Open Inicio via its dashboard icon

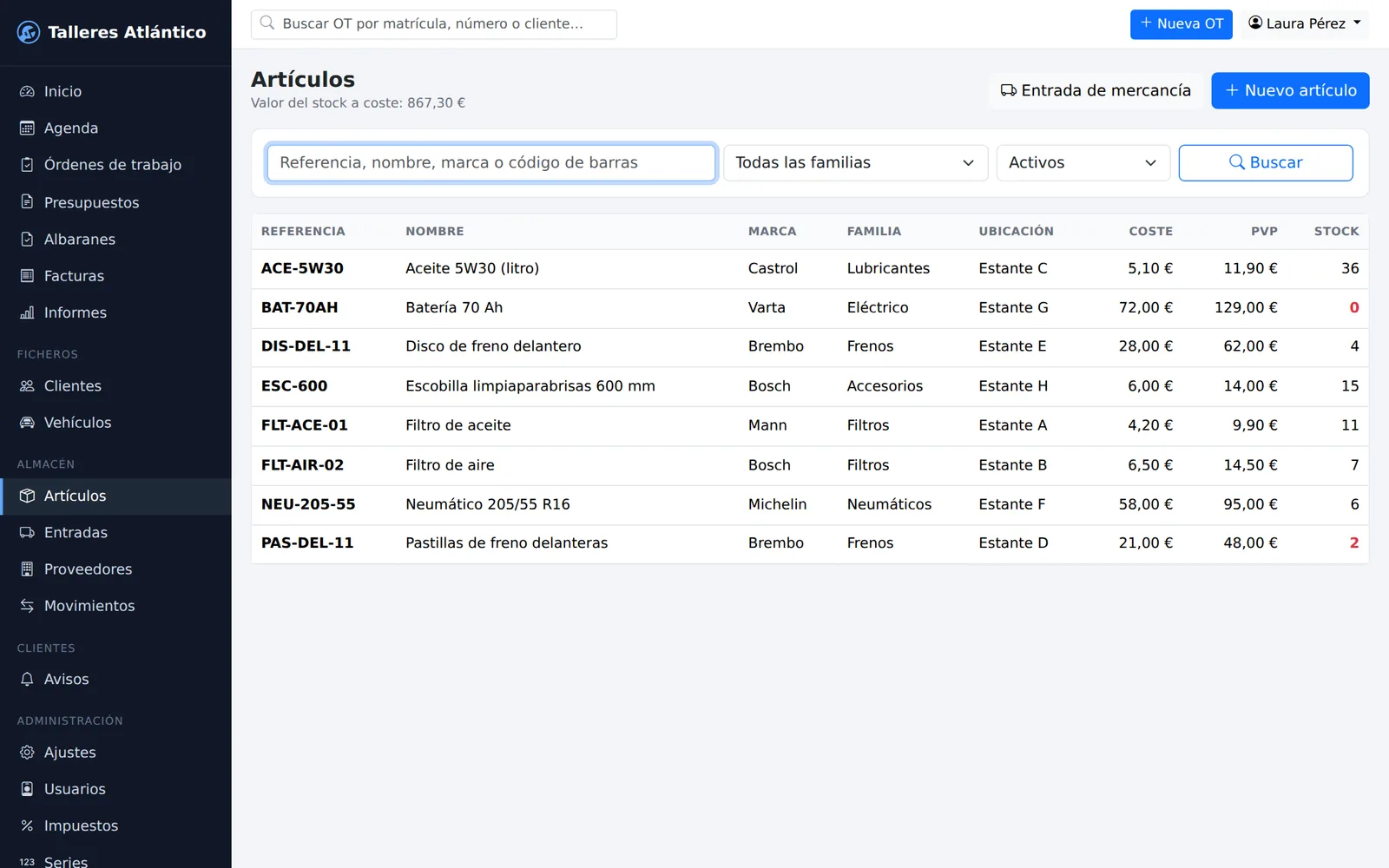coord(27,91)
